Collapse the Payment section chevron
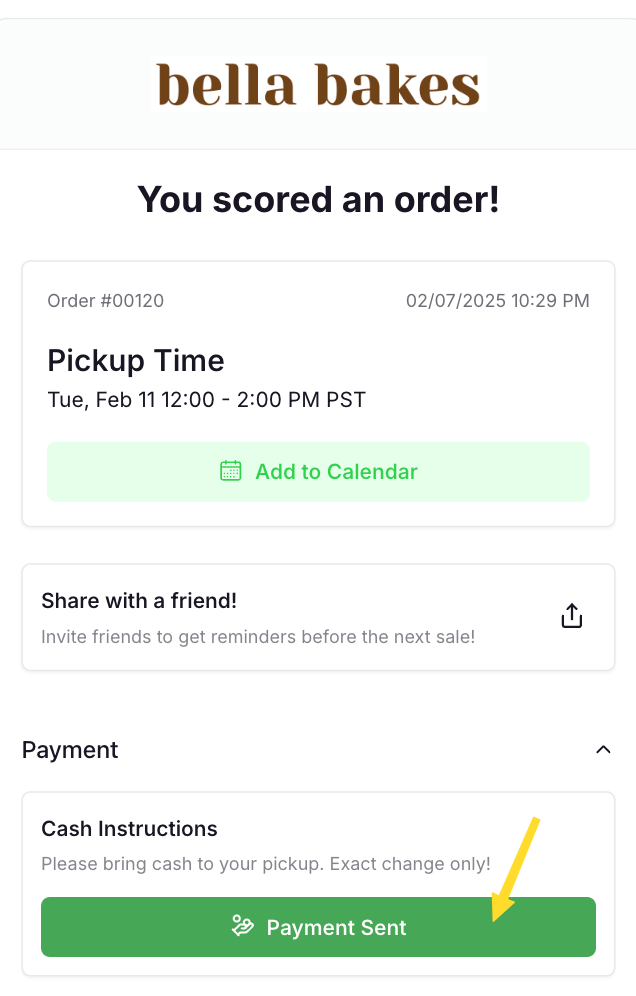The width and height of the screenshot is (636, 996). pyautogui.click(x=603, y=750)
